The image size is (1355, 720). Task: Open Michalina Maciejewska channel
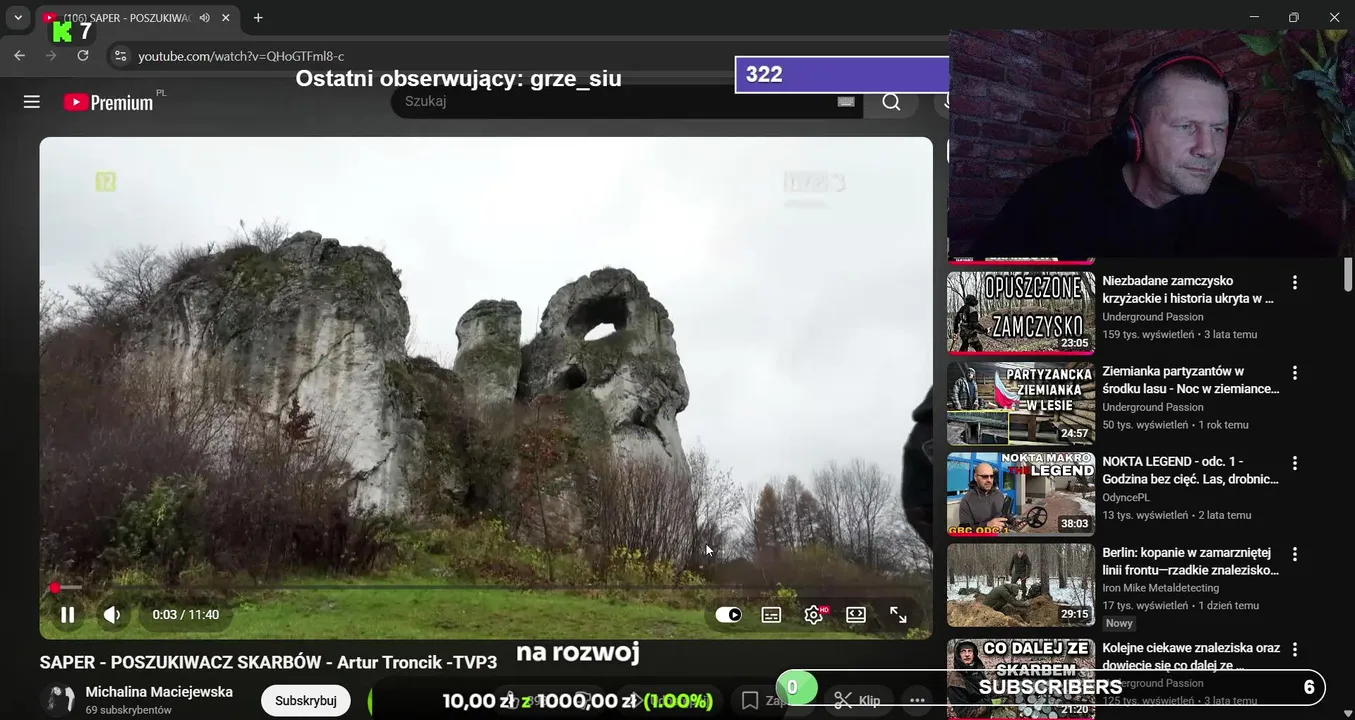click(x=159, y=692)
